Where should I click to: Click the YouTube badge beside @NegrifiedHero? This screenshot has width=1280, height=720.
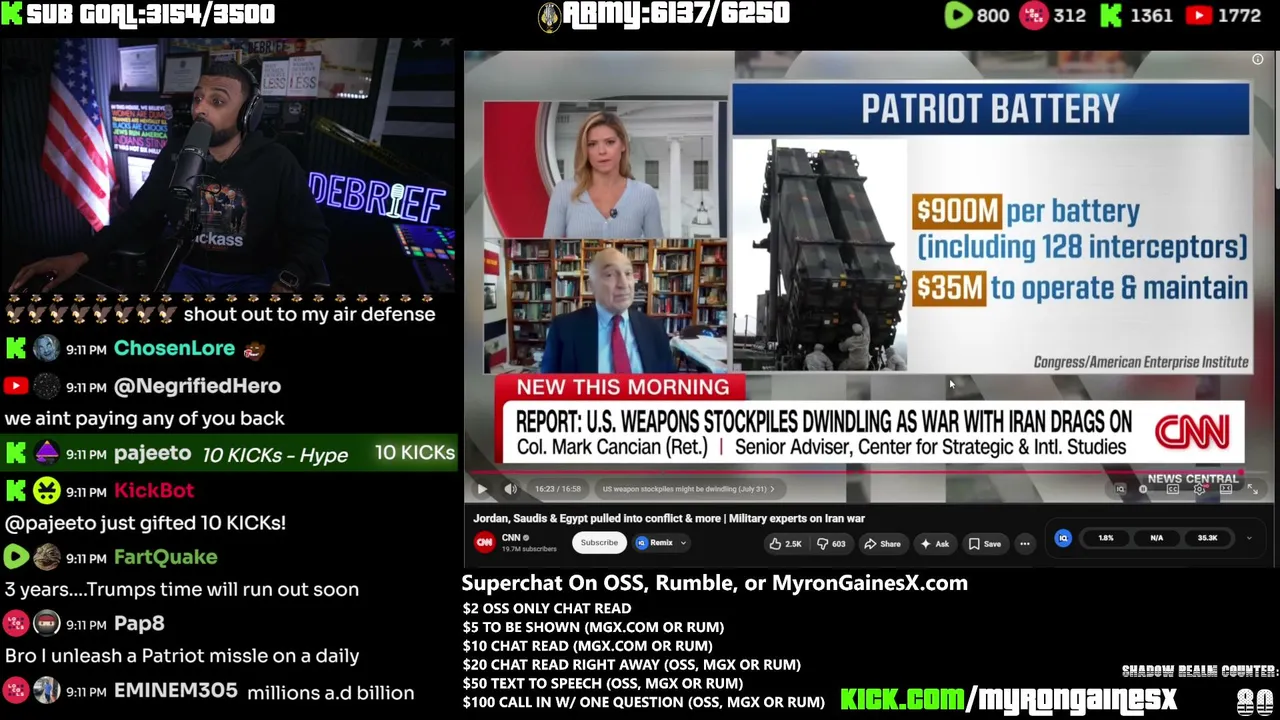tap(15, 386)
